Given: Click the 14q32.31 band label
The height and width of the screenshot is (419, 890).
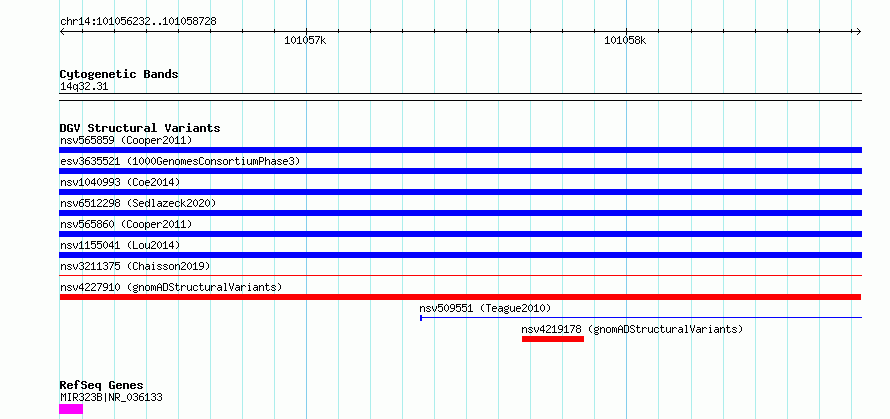Looking at the screenshot, I should click(x=84, y=87).
